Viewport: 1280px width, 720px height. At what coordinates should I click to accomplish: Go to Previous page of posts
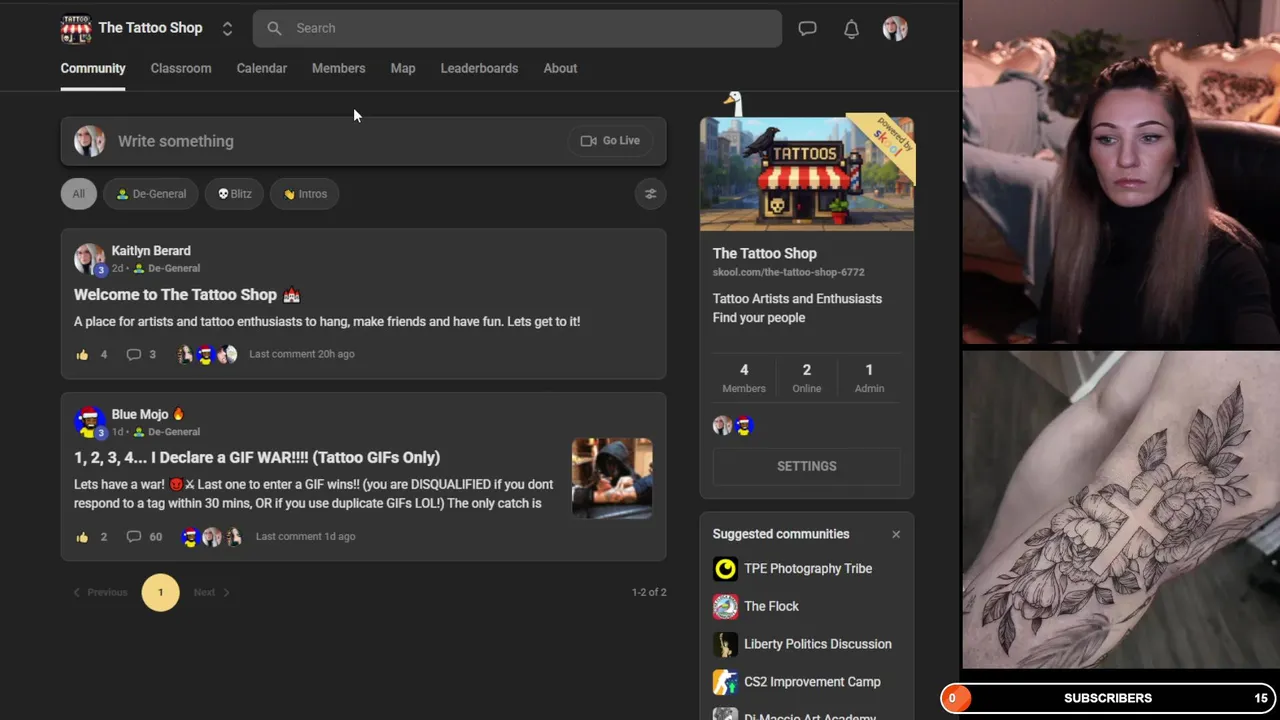coord(100,592)
